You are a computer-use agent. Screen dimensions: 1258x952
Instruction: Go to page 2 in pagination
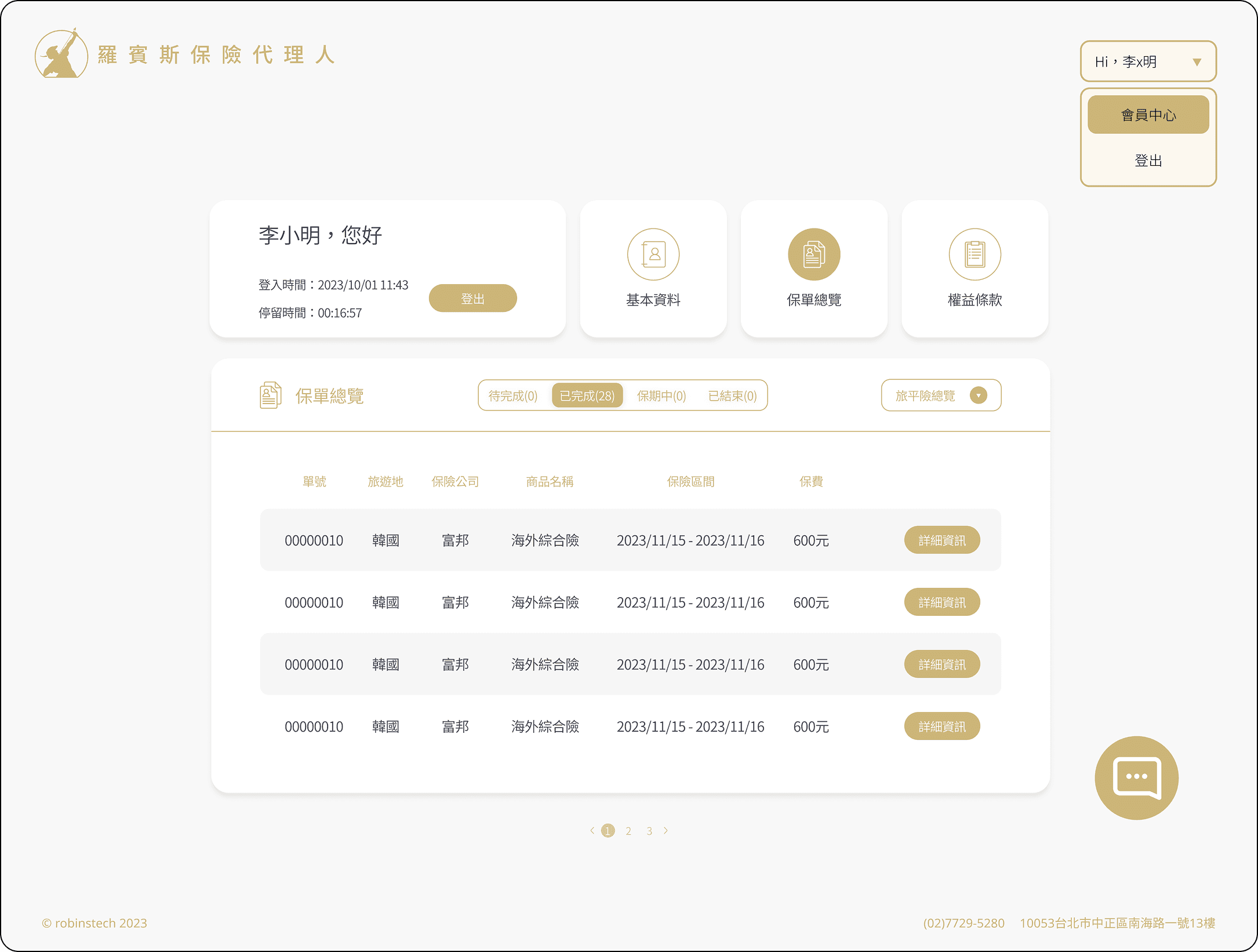point(628,830)
